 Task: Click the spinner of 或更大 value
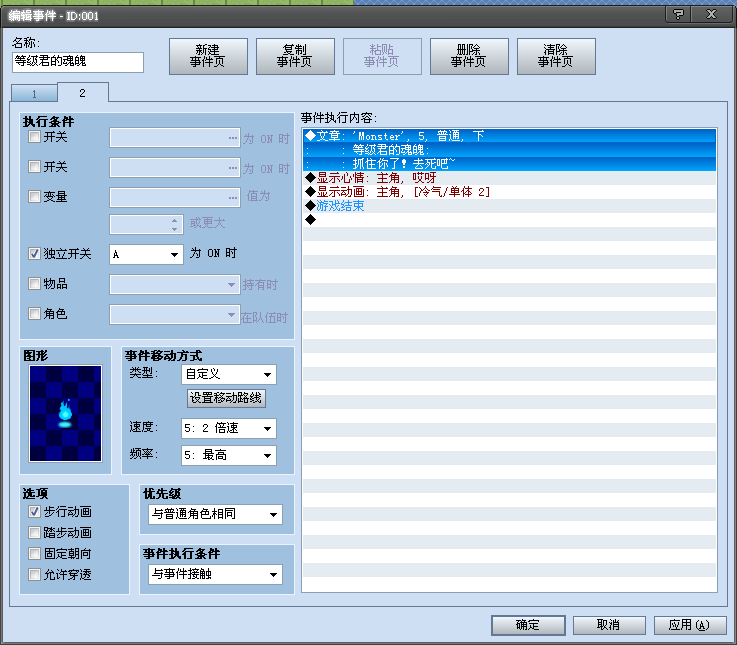pyautogui.click(x=174, y=224)
